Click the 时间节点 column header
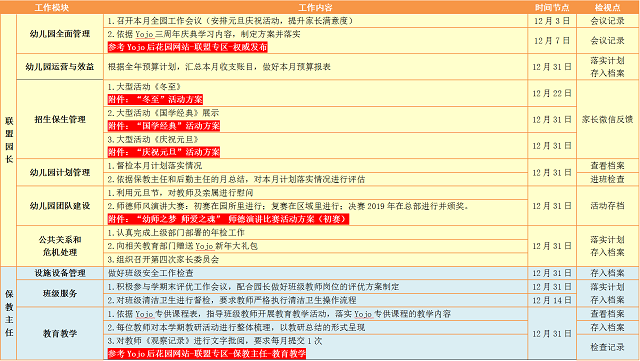The image size is (640, 361). (x=552, y=7)
